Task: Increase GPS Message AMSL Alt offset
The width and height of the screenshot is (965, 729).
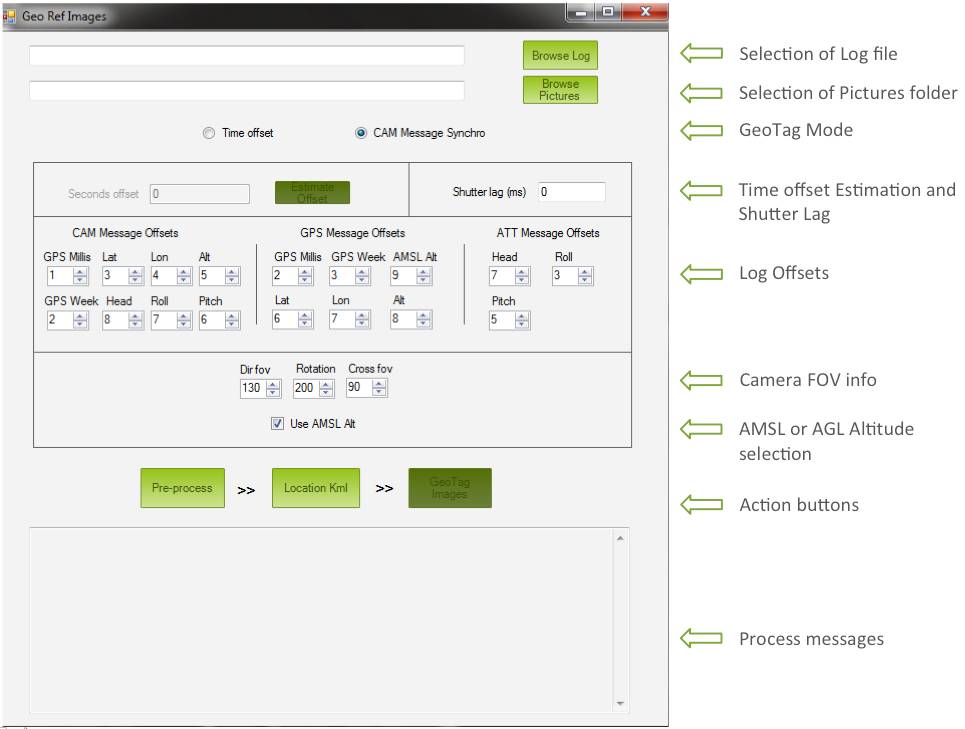Action: pos(424,271)
